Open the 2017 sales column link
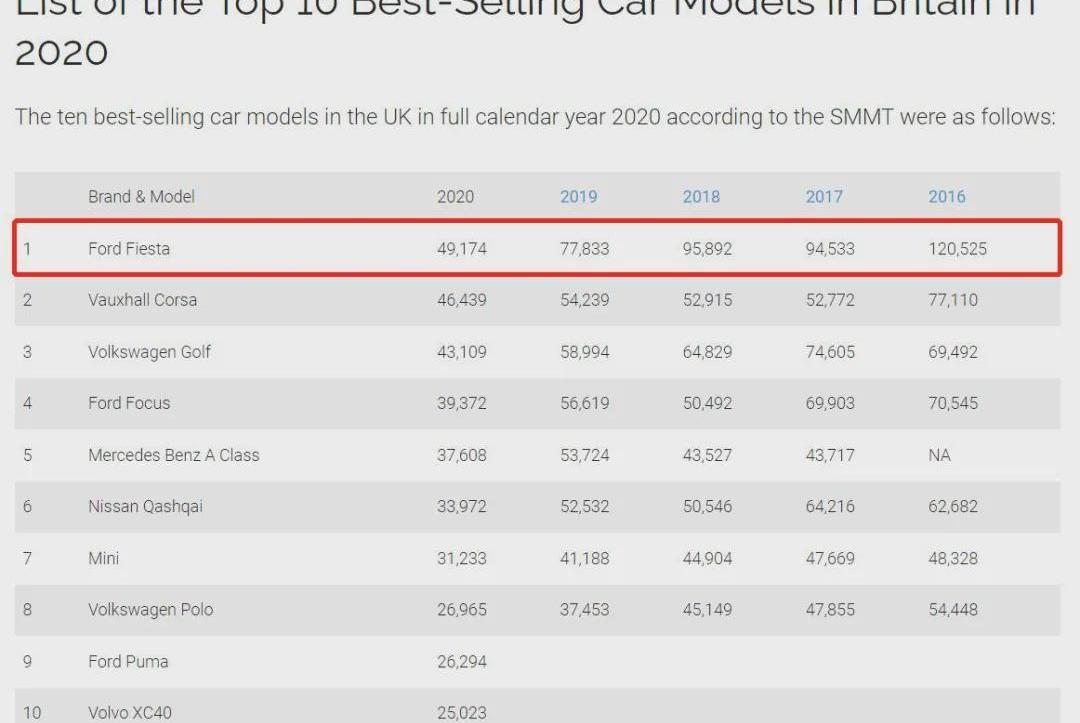This screenshot has height=723, width=1080. 824,196
